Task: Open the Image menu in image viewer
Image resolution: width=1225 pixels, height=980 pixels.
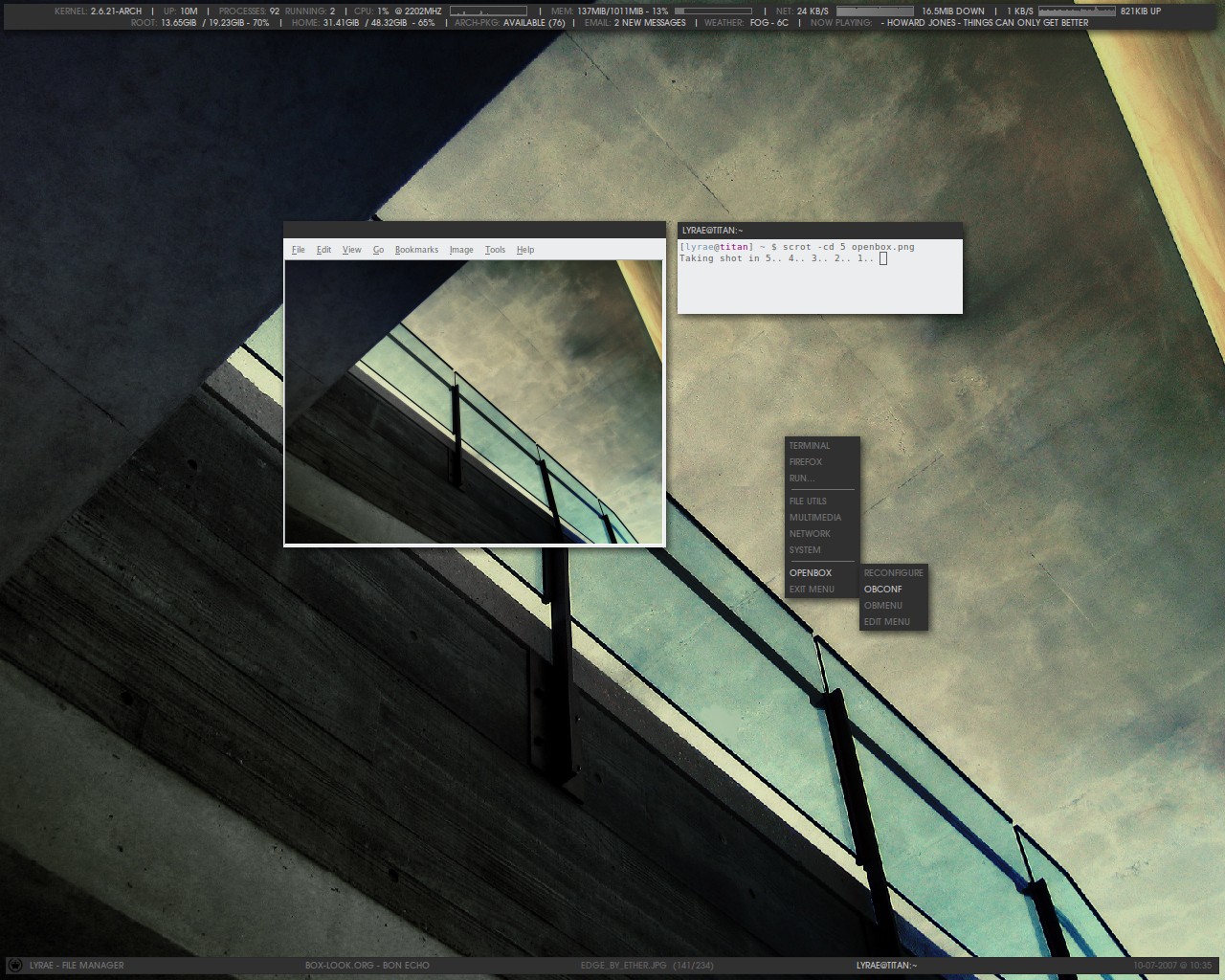Action: [461, 250]
